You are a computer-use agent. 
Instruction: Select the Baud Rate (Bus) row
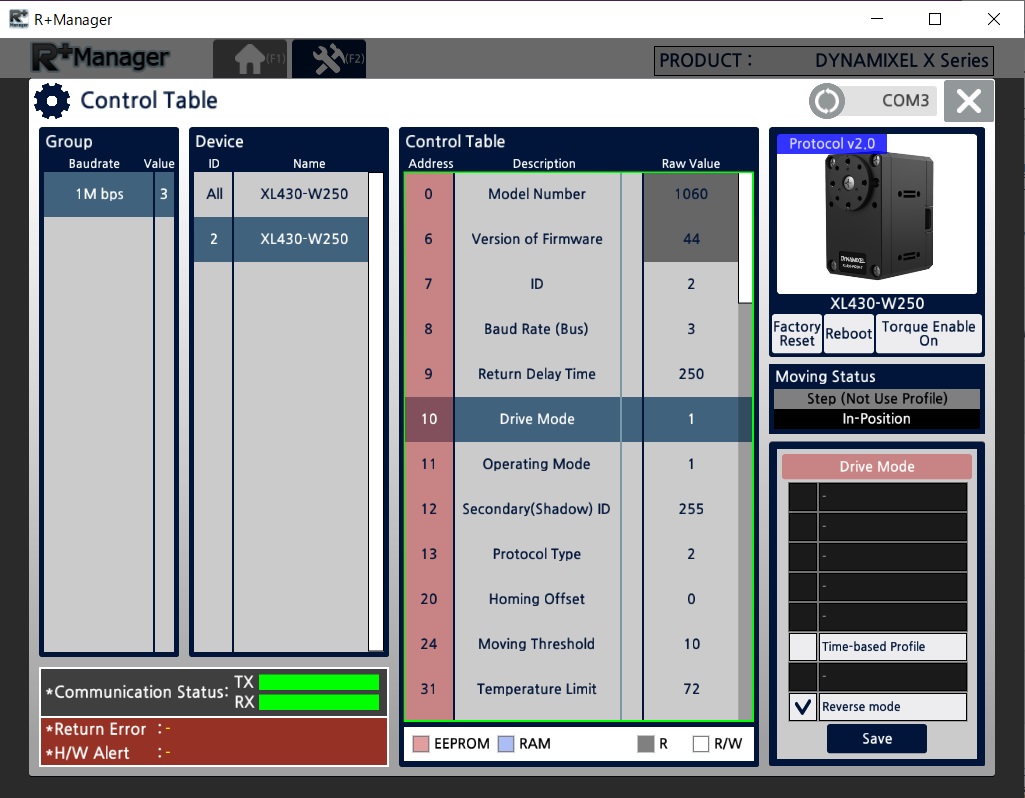tap(571, 329)
